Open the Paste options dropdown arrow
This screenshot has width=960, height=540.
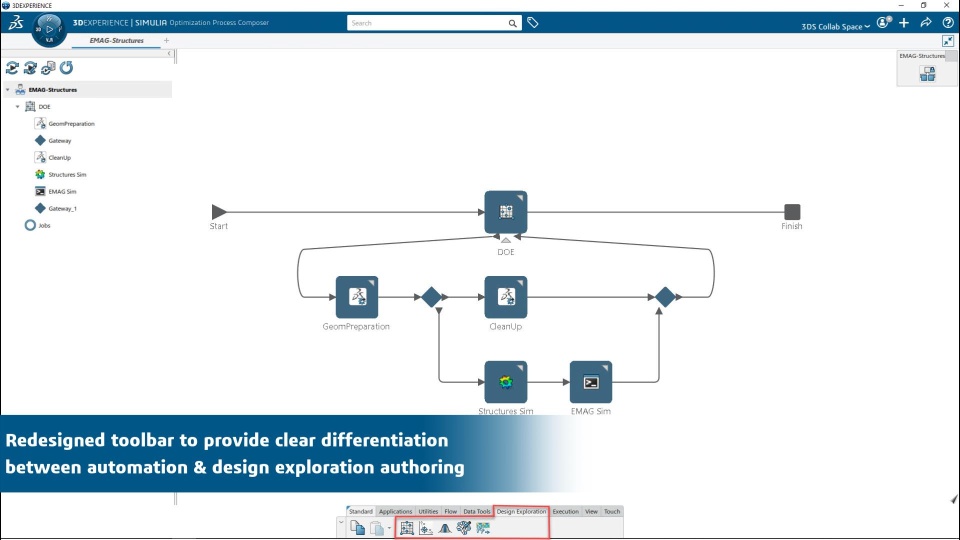click(389, 528)
